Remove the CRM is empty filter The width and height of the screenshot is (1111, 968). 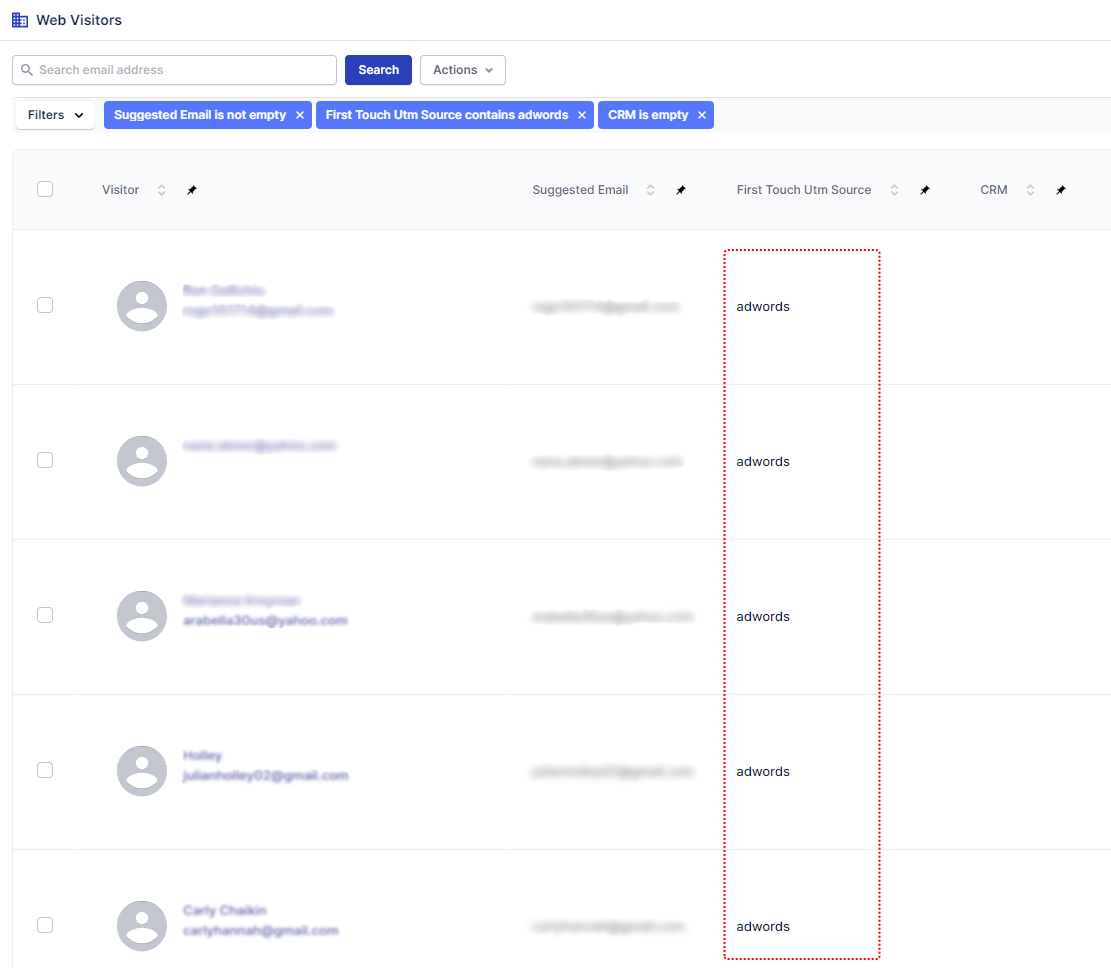click(701, 115)
